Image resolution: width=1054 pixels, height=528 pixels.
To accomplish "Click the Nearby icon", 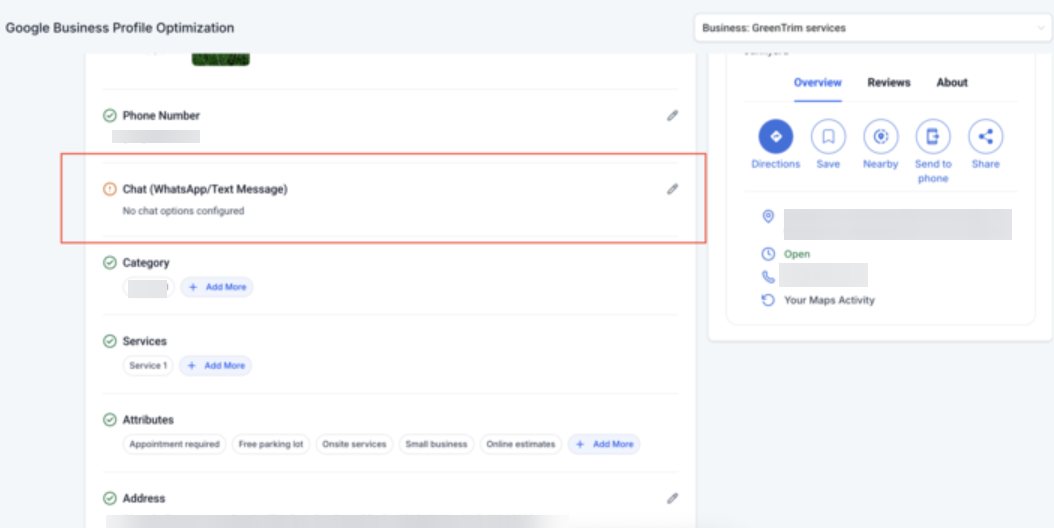I will (881, 137).
